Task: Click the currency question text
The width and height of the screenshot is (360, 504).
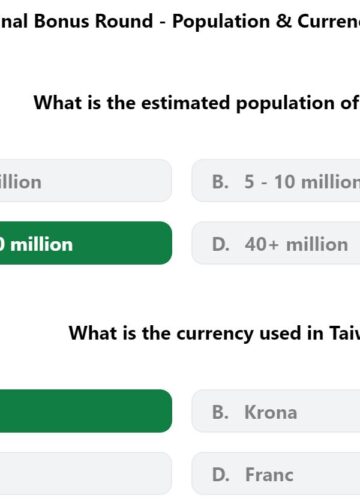Action: point(214,333)
